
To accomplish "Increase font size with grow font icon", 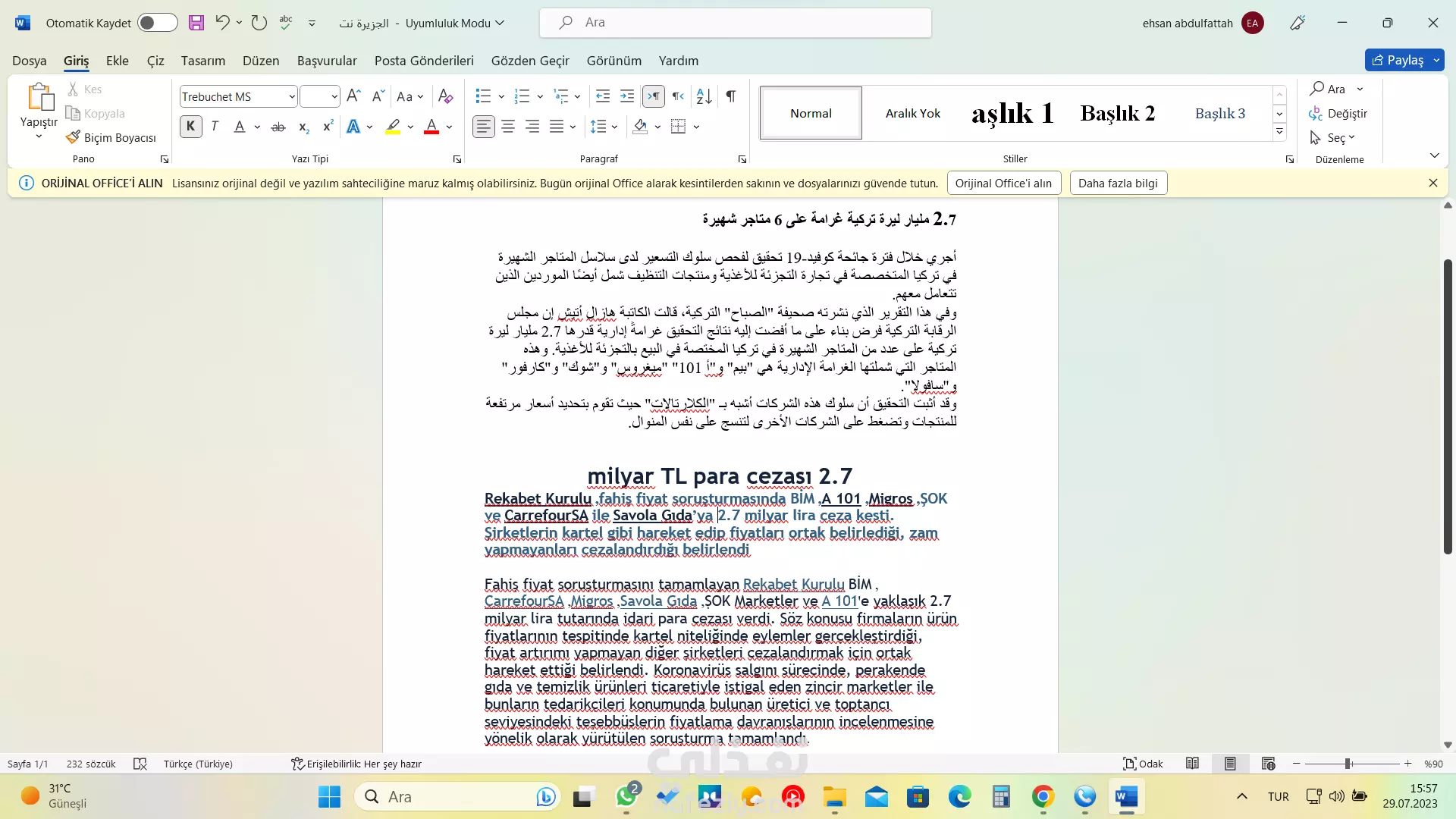I will tap(353, 96).
